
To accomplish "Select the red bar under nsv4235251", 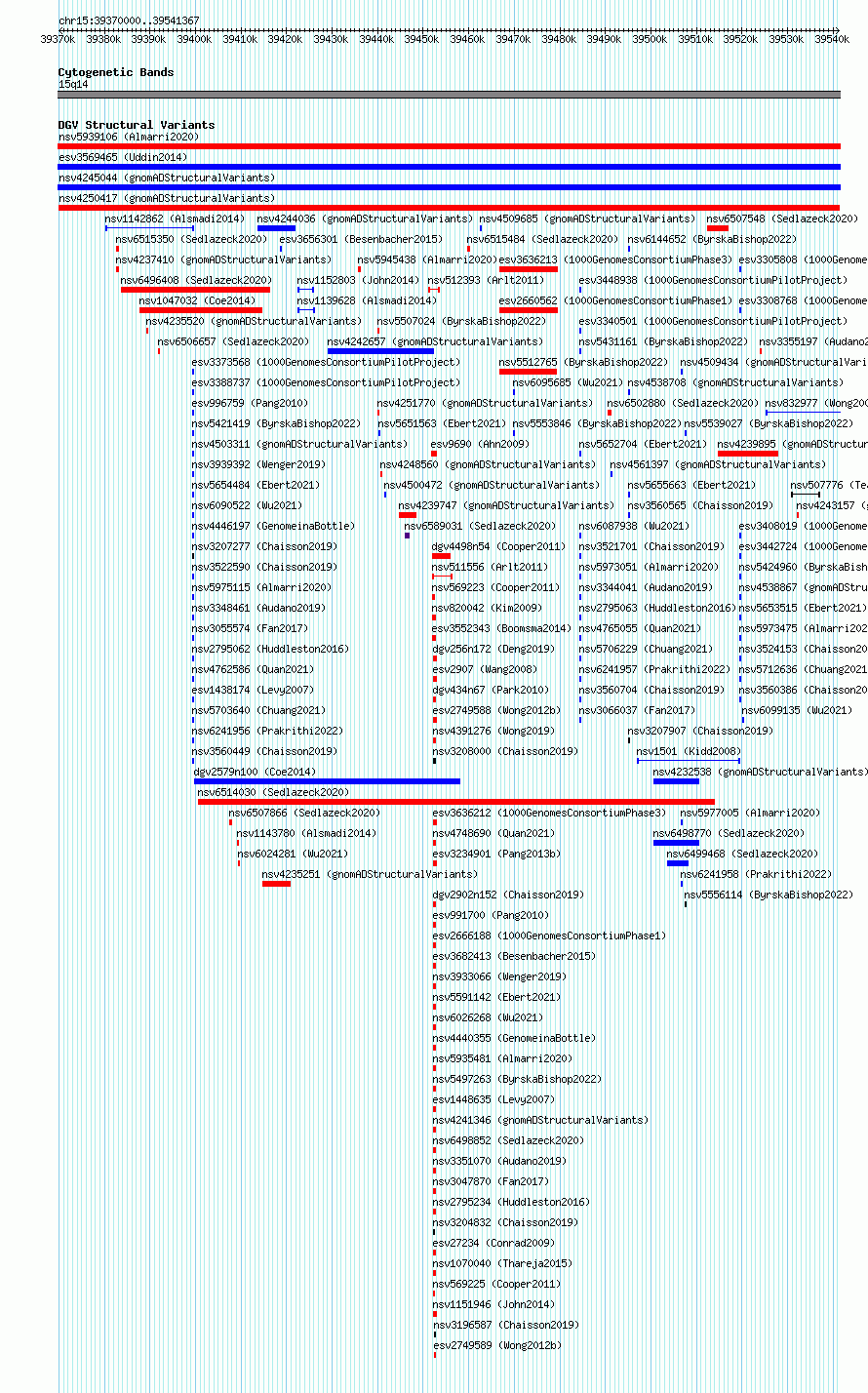I will 276,884.
